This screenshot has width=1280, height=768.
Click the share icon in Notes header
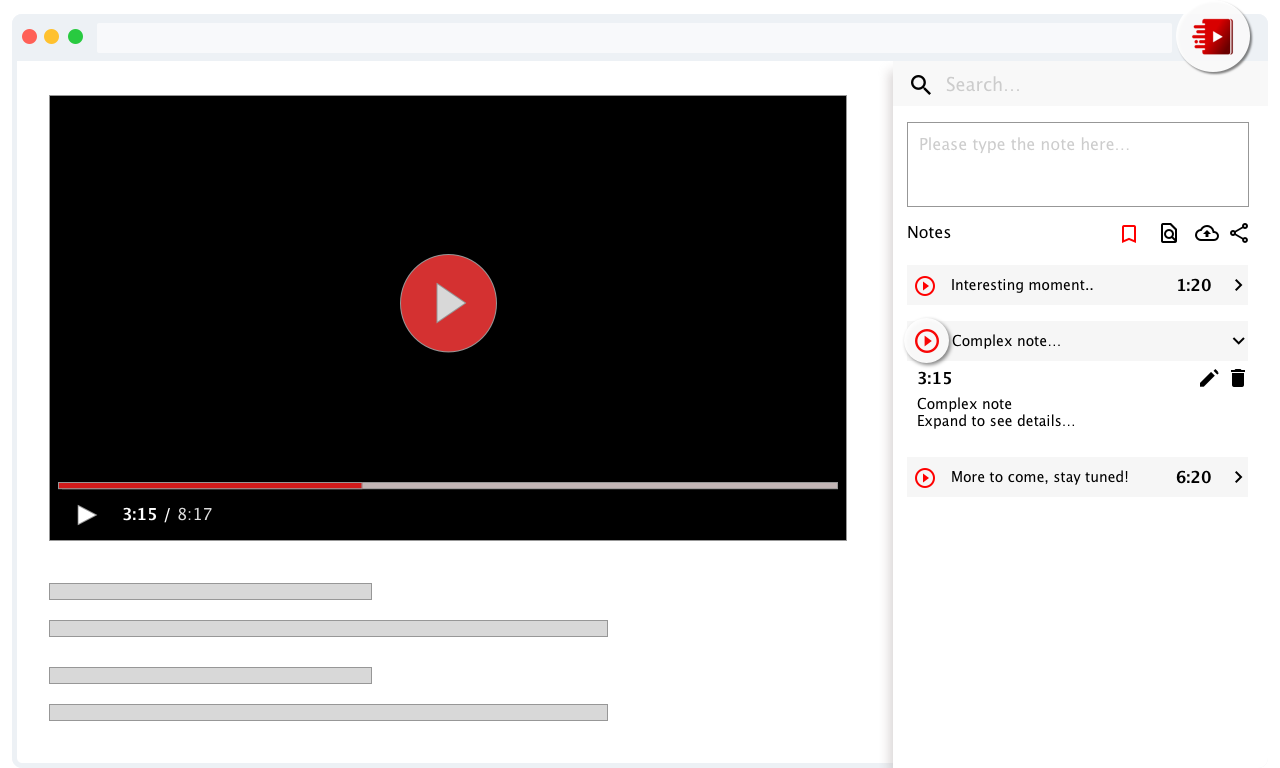pyautogui.click(x=1239, y=233)
